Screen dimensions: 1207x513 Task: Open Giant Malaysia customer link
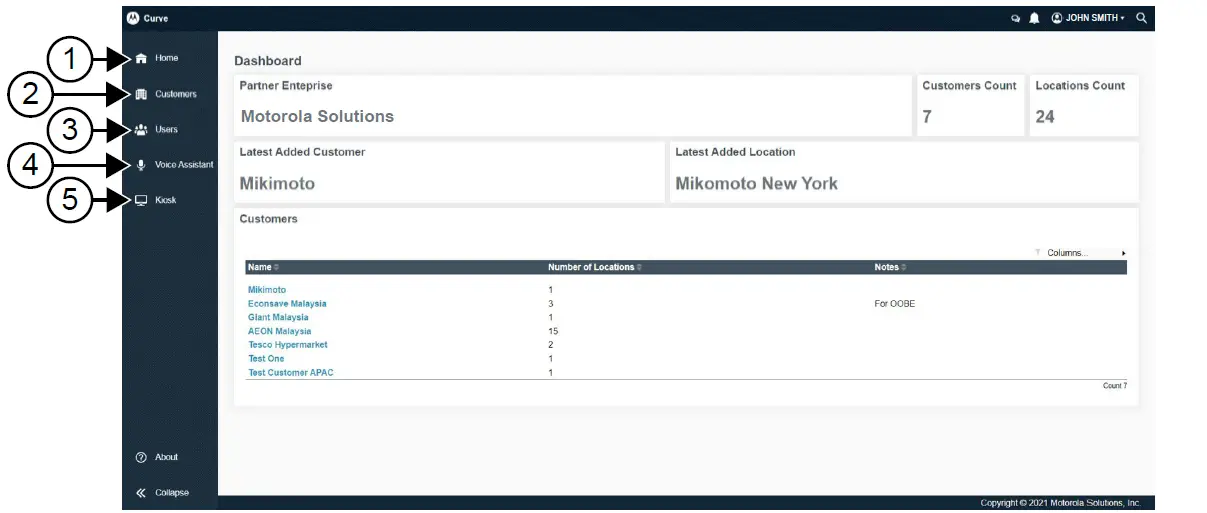[x=278, y=317]
